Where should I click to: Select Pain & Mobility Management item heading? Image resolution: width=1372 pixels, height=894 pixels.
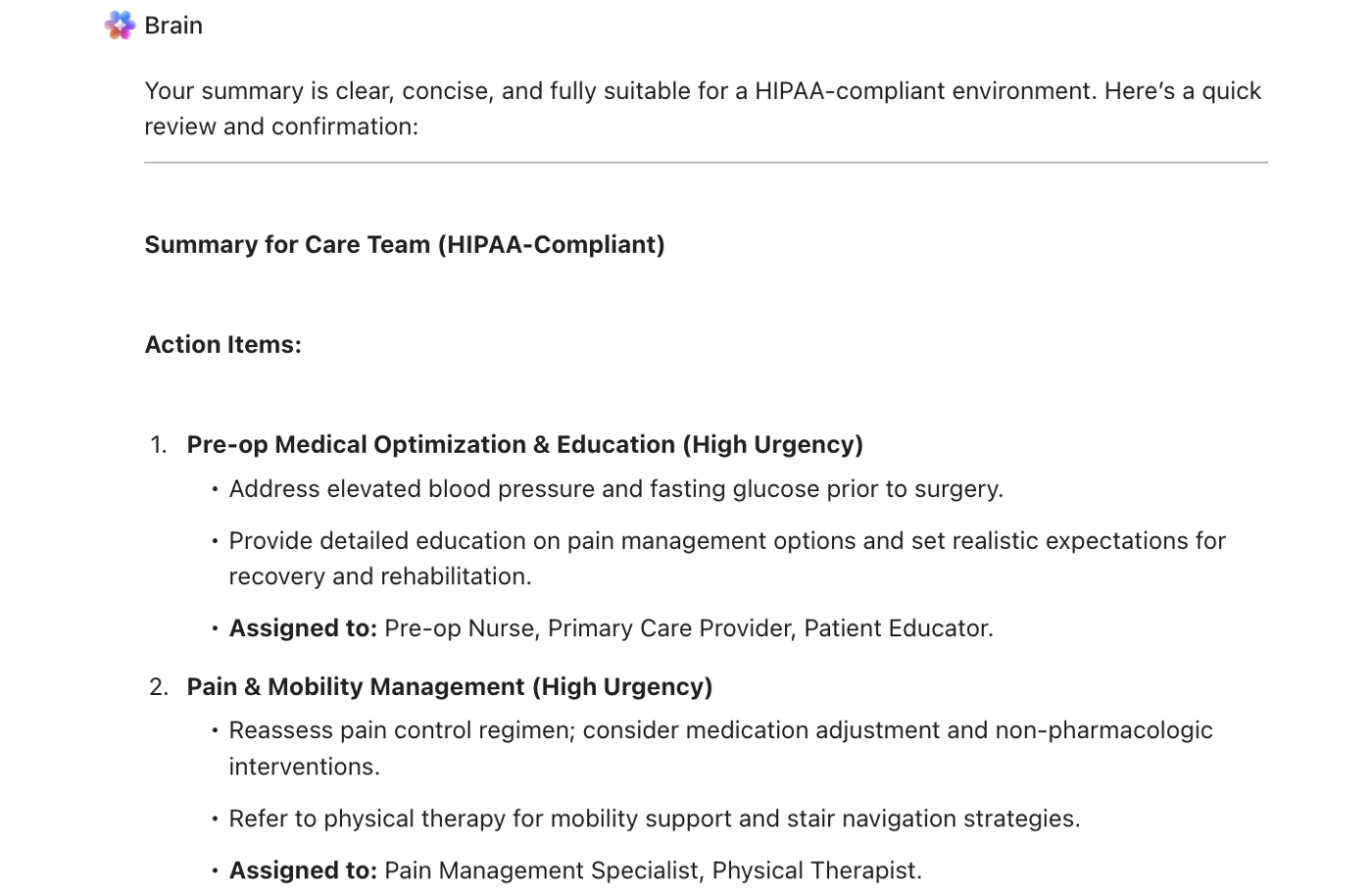450,686
